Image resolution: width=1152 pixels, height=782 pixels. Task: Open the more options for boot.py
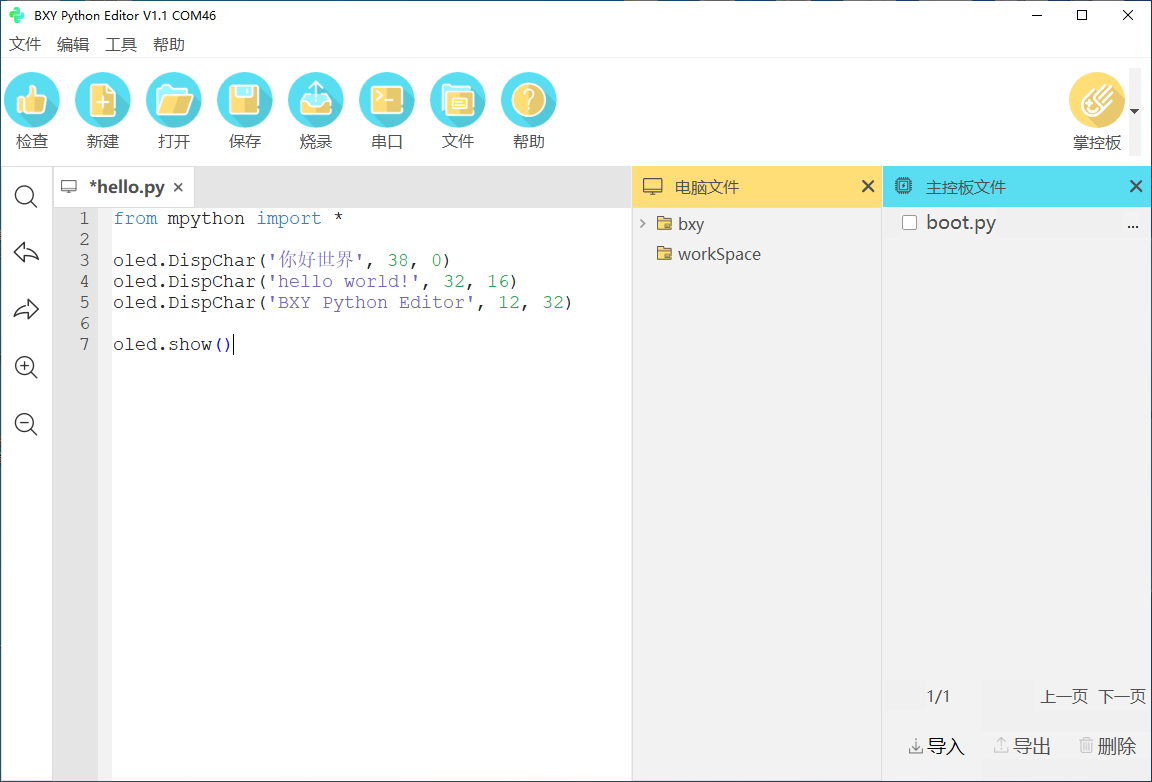coord(1132,226)
